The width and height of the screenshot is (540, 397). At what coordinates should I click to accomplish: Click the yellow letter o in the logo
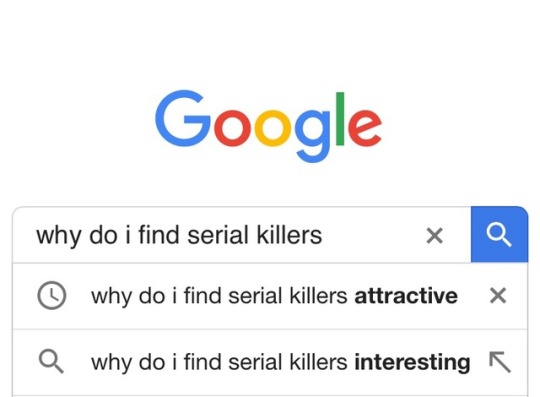272,127
